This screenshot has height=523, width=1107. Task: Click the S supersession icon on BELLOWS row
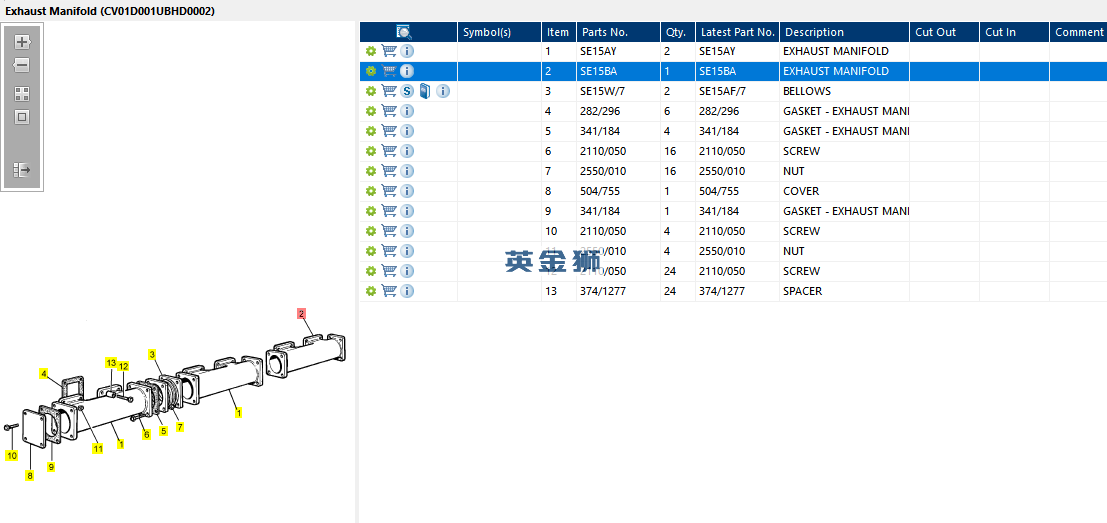tap(407, 91)
